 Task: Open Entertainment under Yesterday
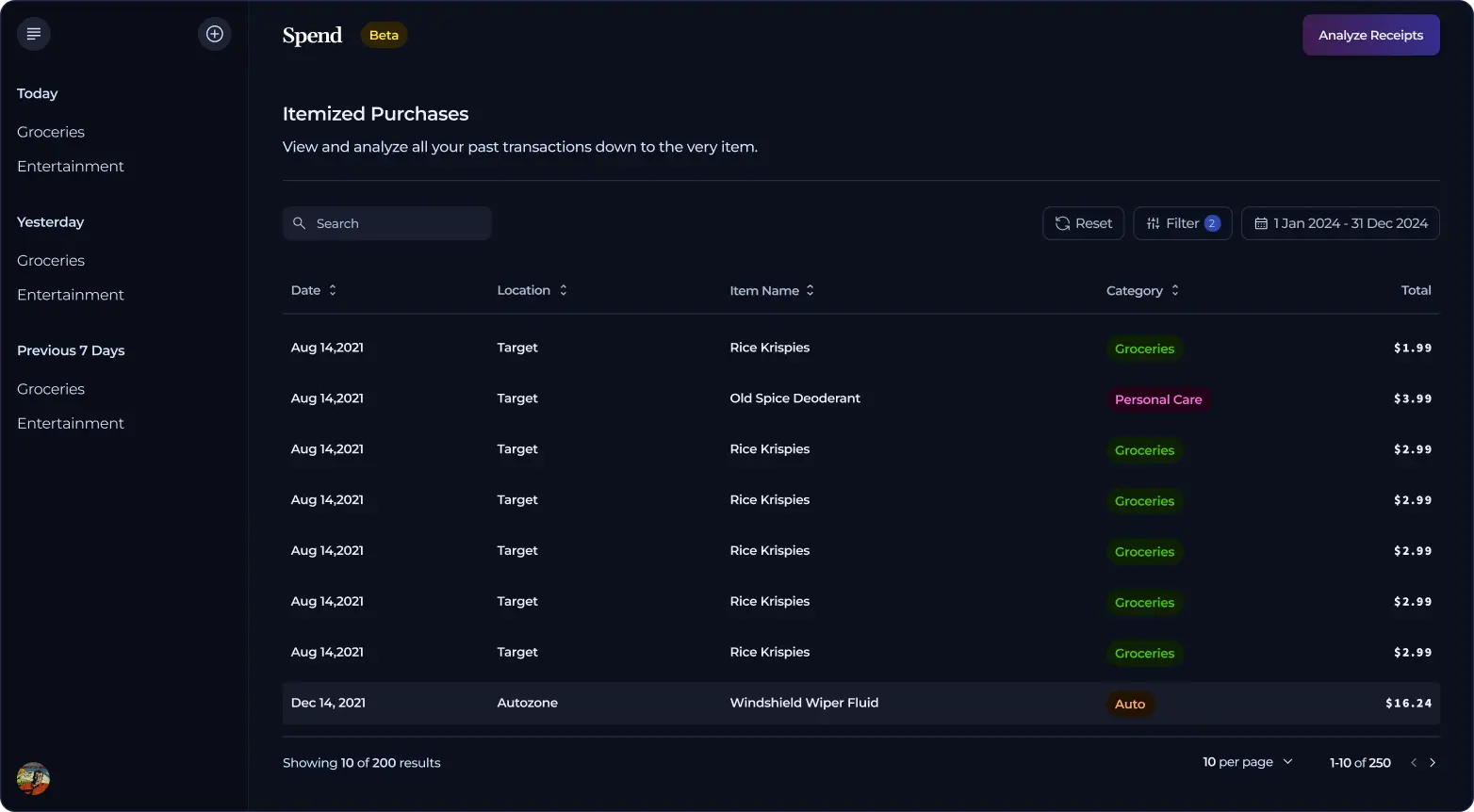pyautogui.click(x=71, y=295)
